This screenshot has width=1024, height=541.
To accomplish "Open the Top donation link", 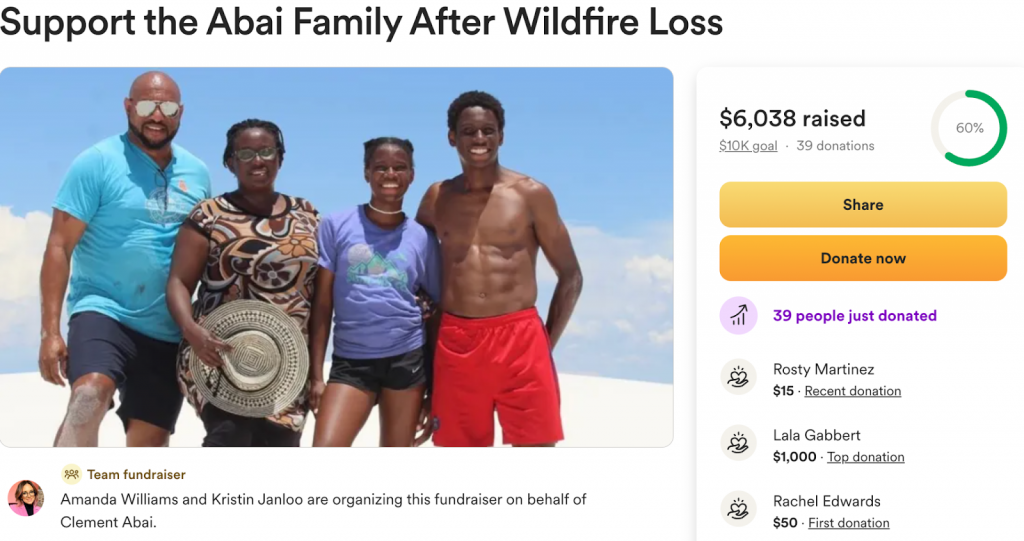I will [x=865, y=457].
